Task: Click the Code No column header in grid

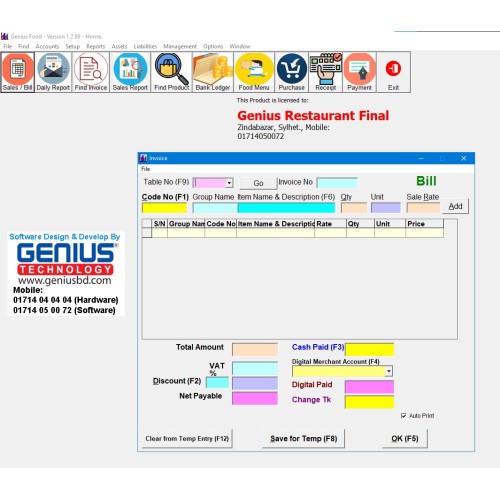Action: click(221, 224)
